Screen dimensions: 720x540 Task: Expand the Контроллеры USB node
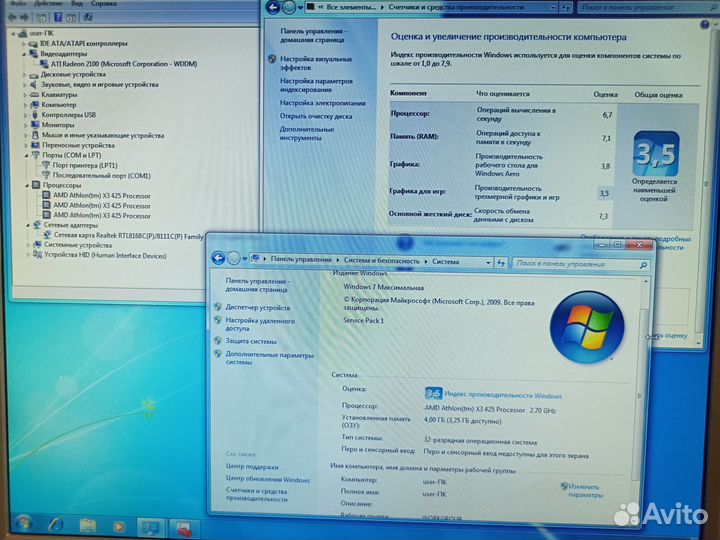pyautogui.click(x=25, y=115)
